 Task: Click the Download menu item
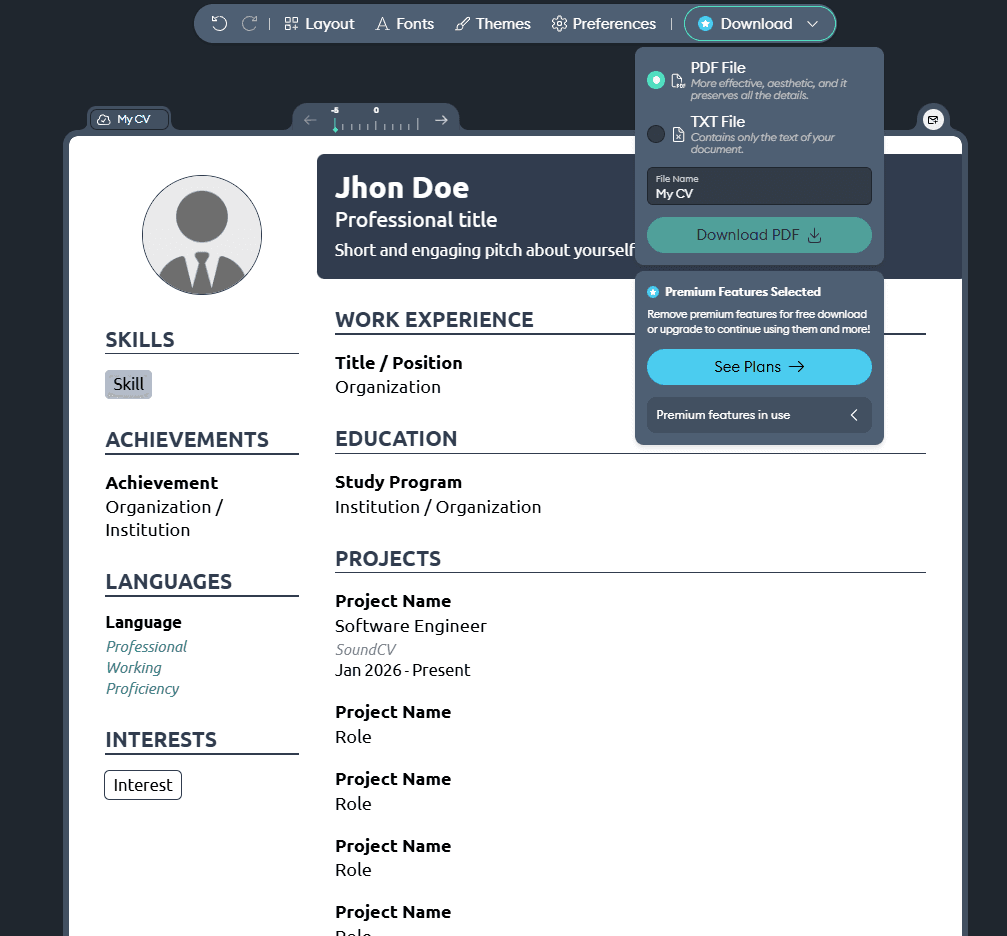(x=757, y=23)
